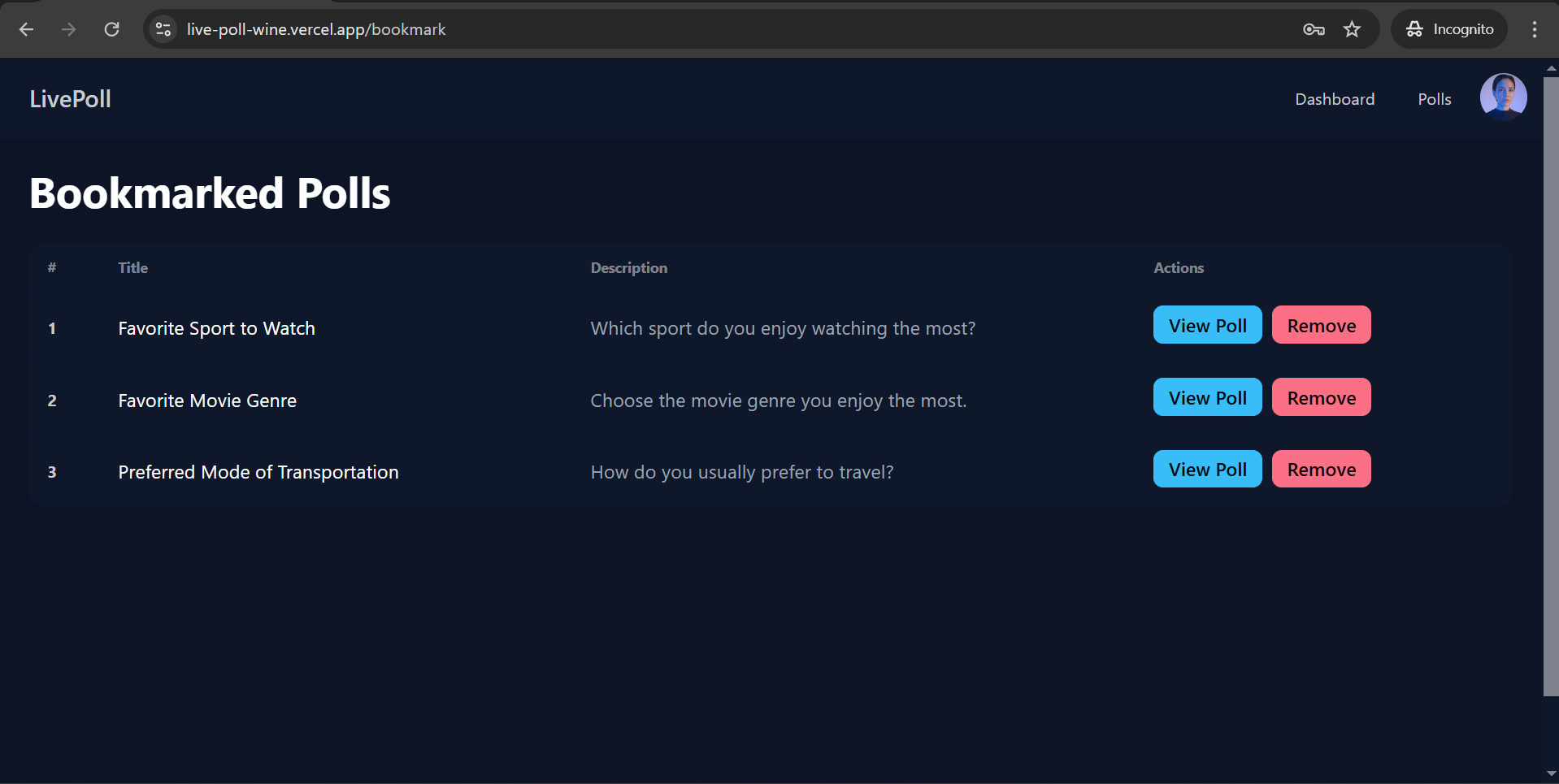Screen dimensions: 1559x784
Task: Open Chrome's three-dot menu
Action: pyautogui.click(x=1534, y=29)
